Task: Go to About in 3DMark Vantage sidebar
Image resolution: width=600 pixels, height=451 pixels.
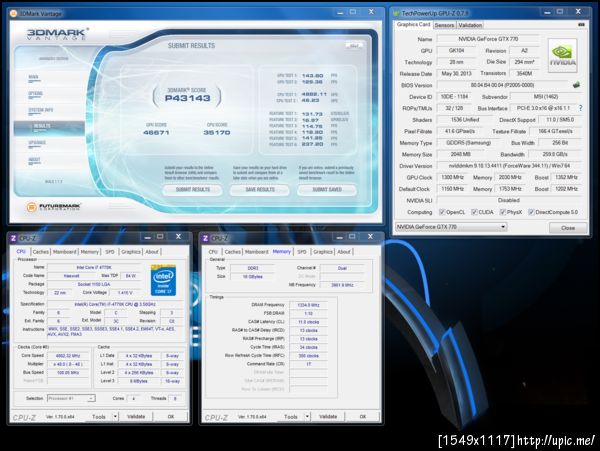Action: click(34, 160)
